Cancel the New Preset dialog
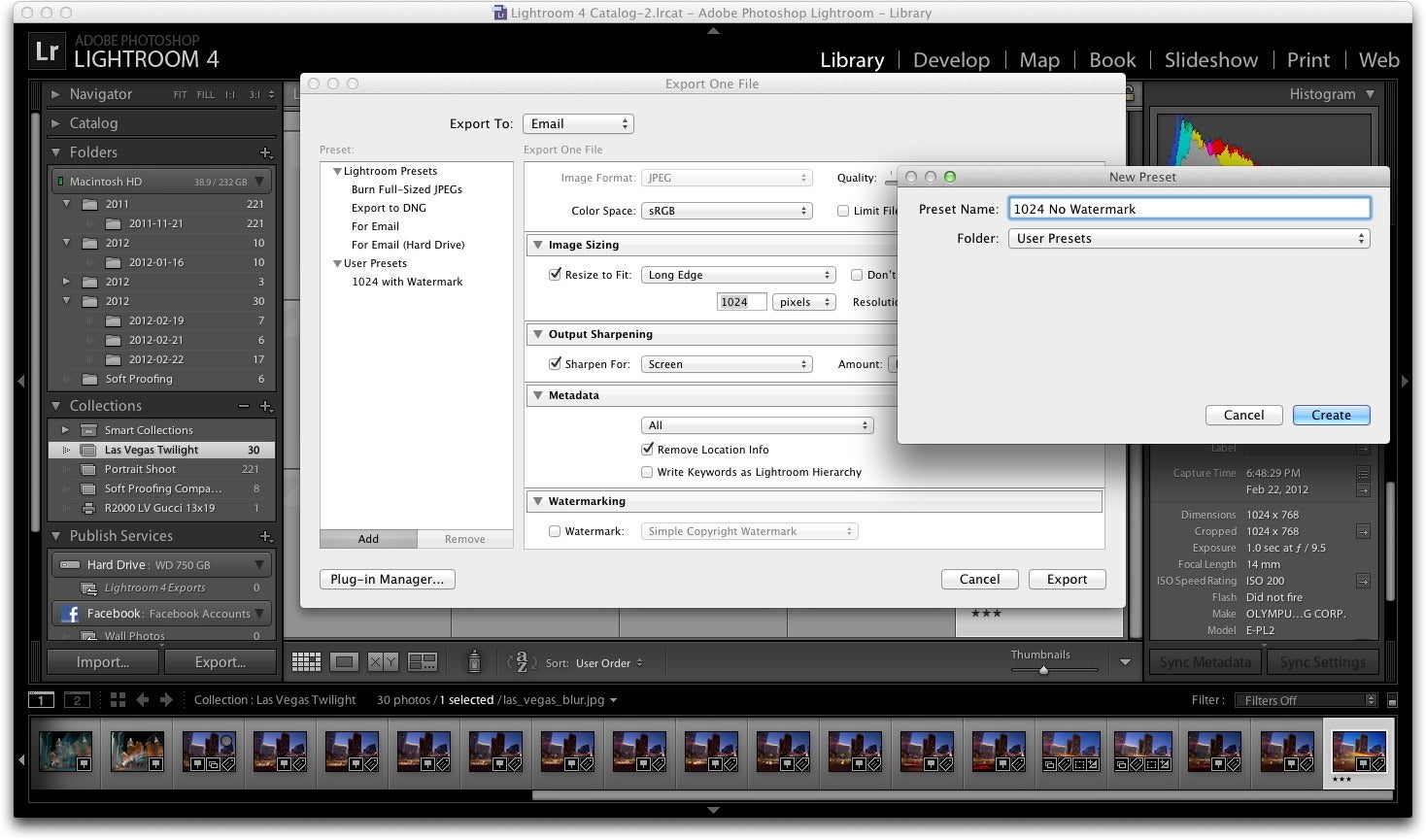This screenshot has height=840, width=1426. [1244, 415]
